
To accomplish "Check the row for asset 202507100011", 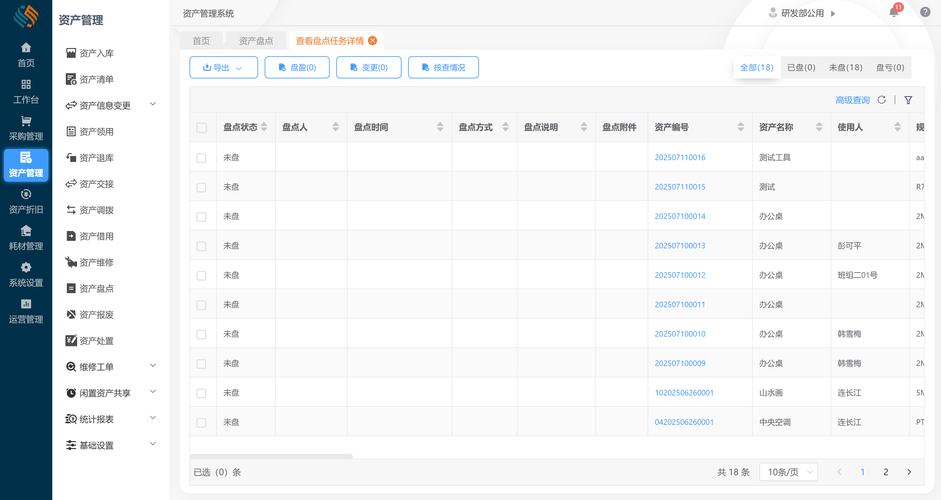I will point(202,305).
